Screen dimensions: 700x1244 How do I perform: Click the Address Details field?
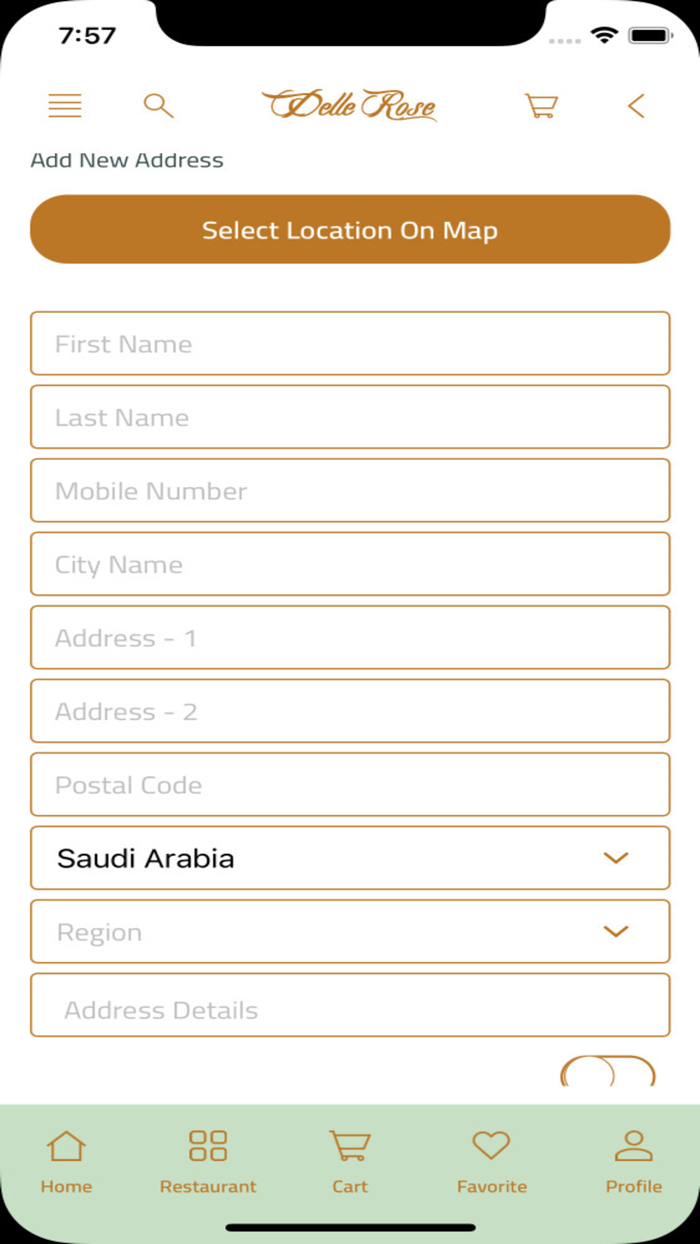[350, 1010]
